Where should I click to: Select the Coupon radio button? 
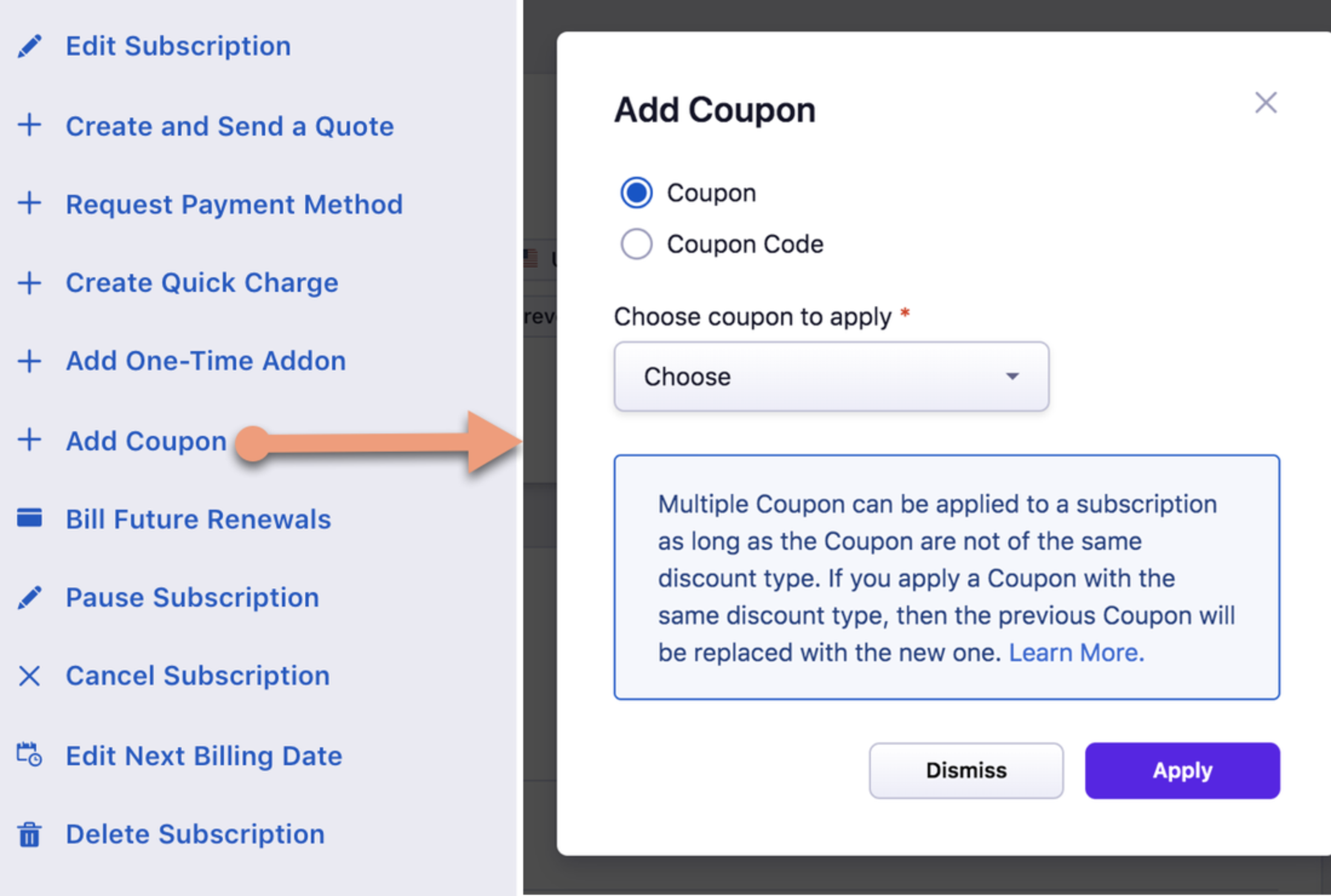(636, 192)
